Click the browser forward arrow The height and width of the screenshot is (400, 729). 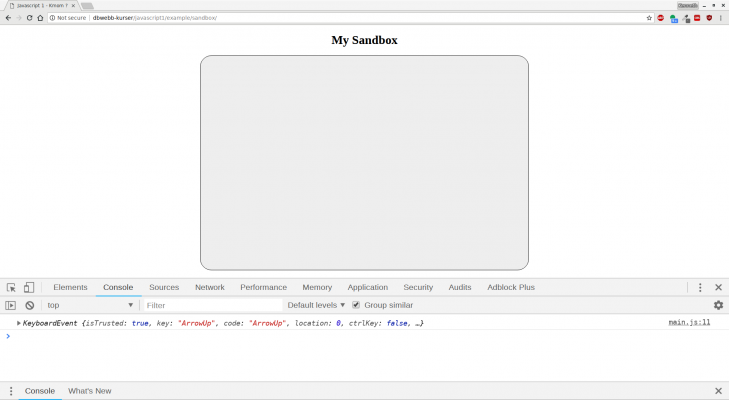pos(19,18)
